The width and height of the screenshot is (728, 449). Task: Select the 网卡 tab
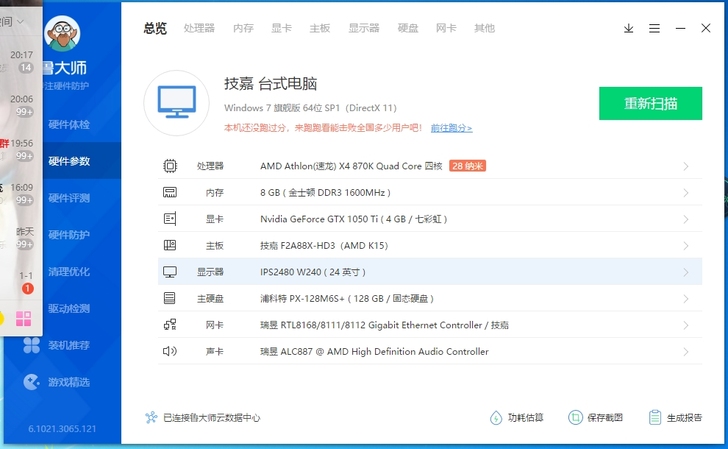446,28
